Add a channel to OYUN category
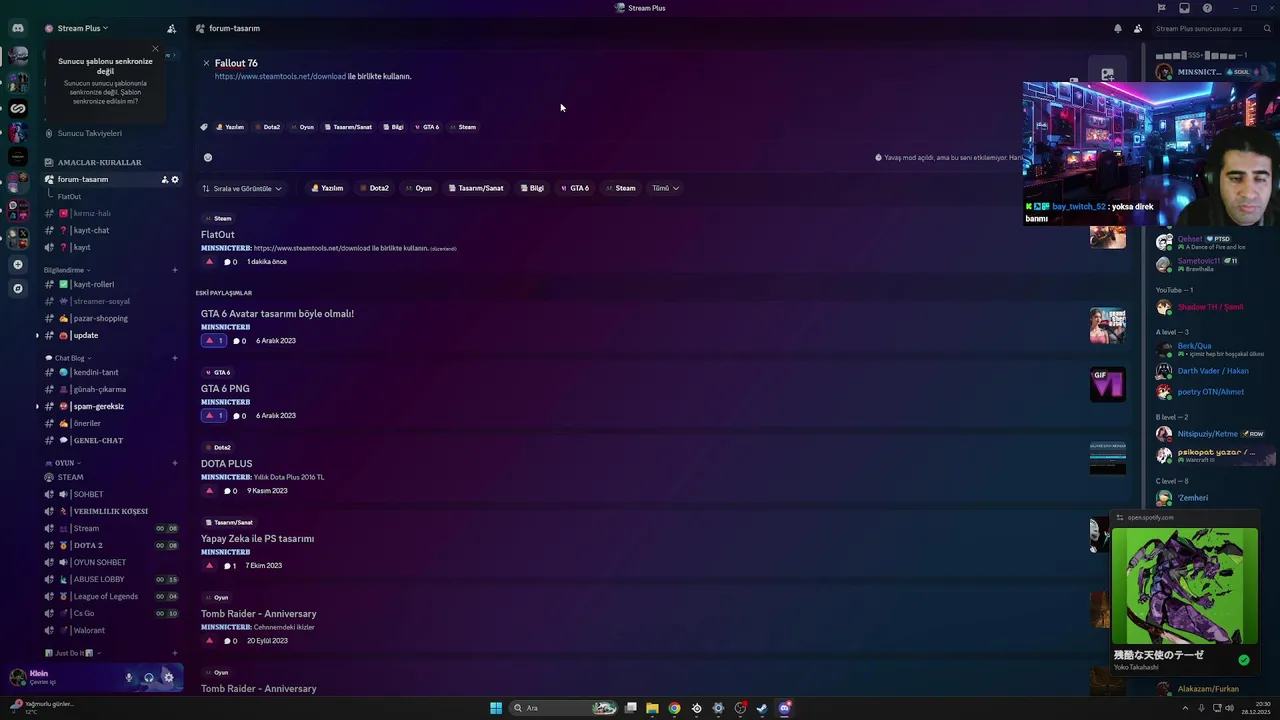The height and width of the screenshot is (720, 1280). click(x=175, y=463)
